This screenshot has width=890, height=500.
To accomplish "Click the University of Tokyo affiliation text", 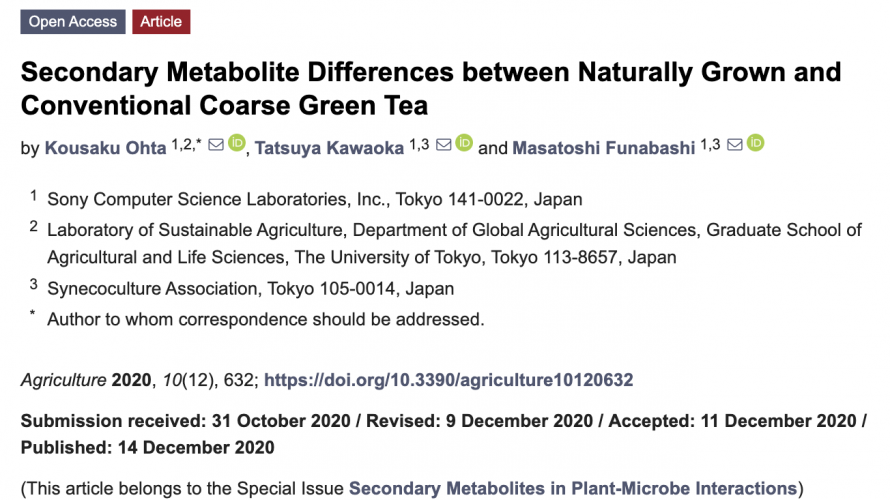I will (x=454, y=243).
